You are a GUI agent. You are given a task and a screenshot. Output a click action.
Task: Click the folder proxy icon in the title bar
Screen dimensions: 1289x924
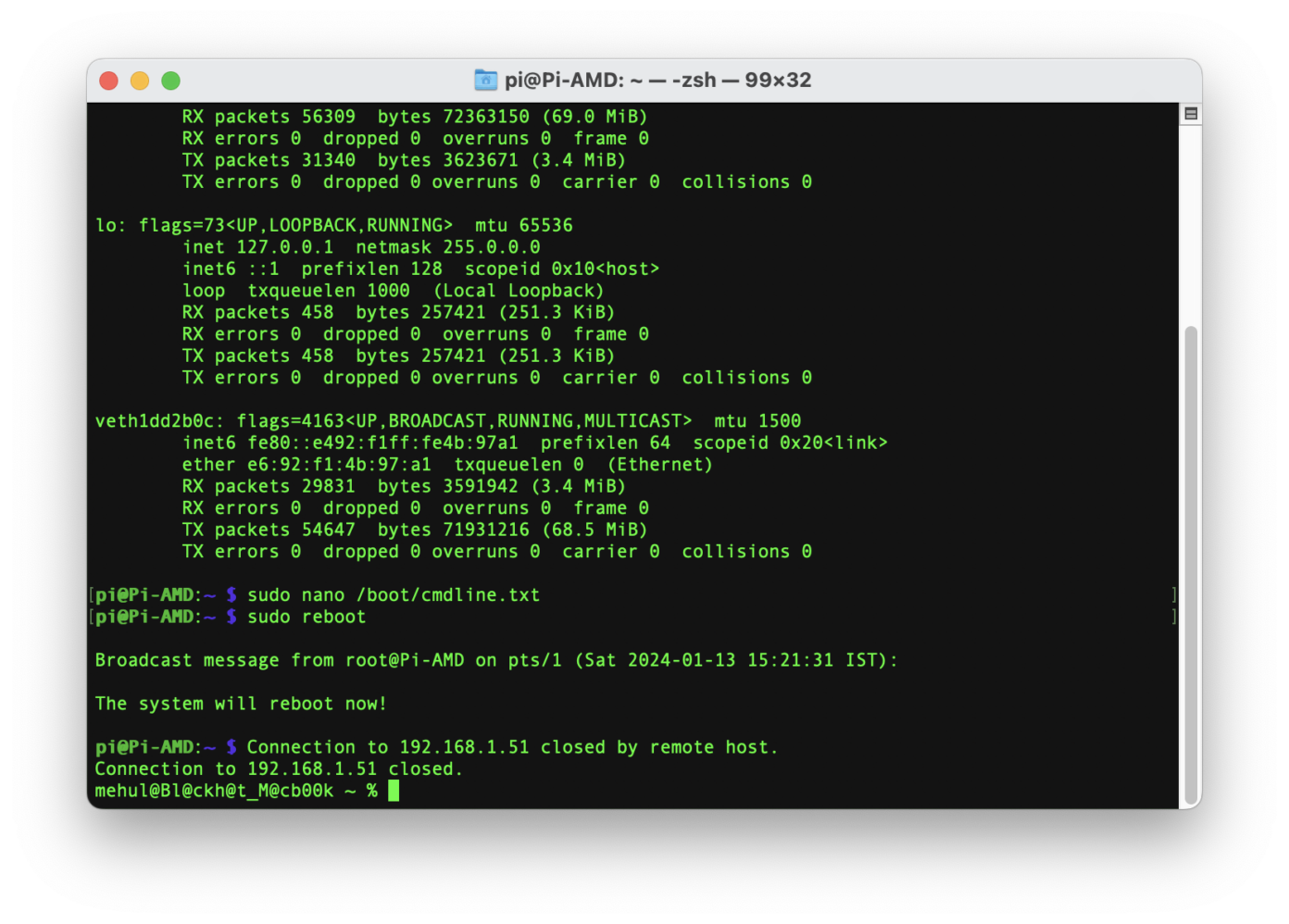pyautogui.click(x=485, y=81)
